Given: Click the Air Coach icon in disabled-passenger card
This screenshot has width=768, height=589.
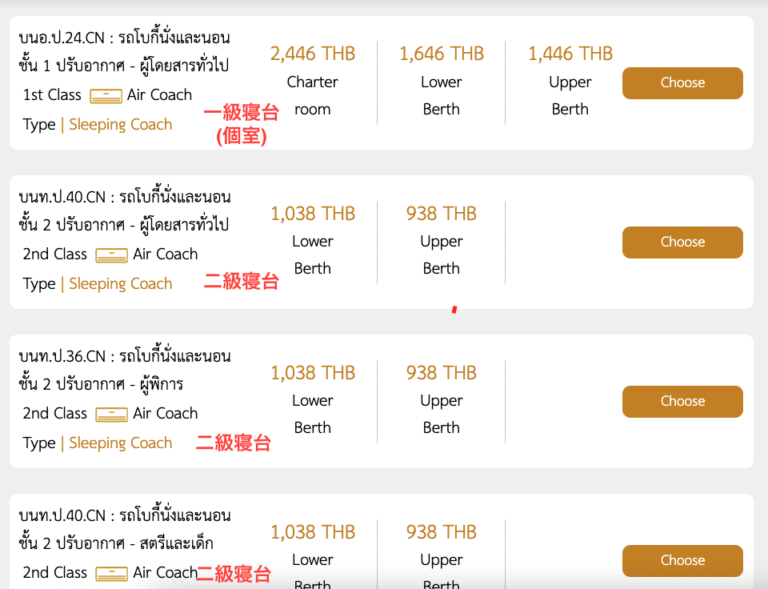Looking at the screenshot, I should 111,414.
